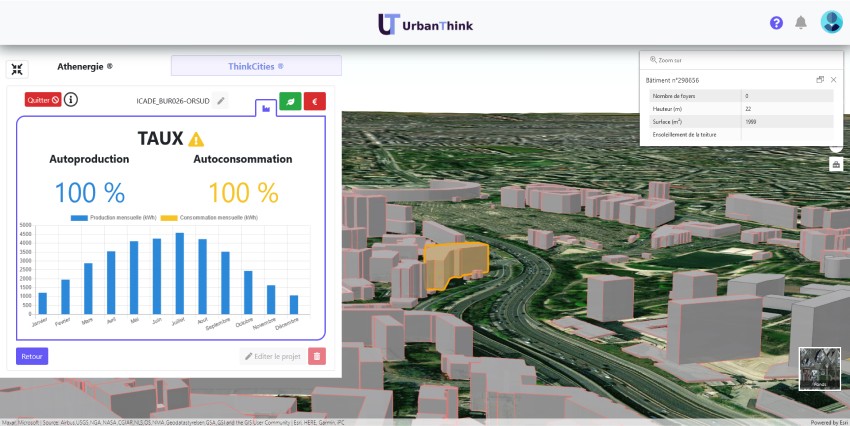Click the Zoom sur action
850x426 pixels.
[x=666, y=60]
